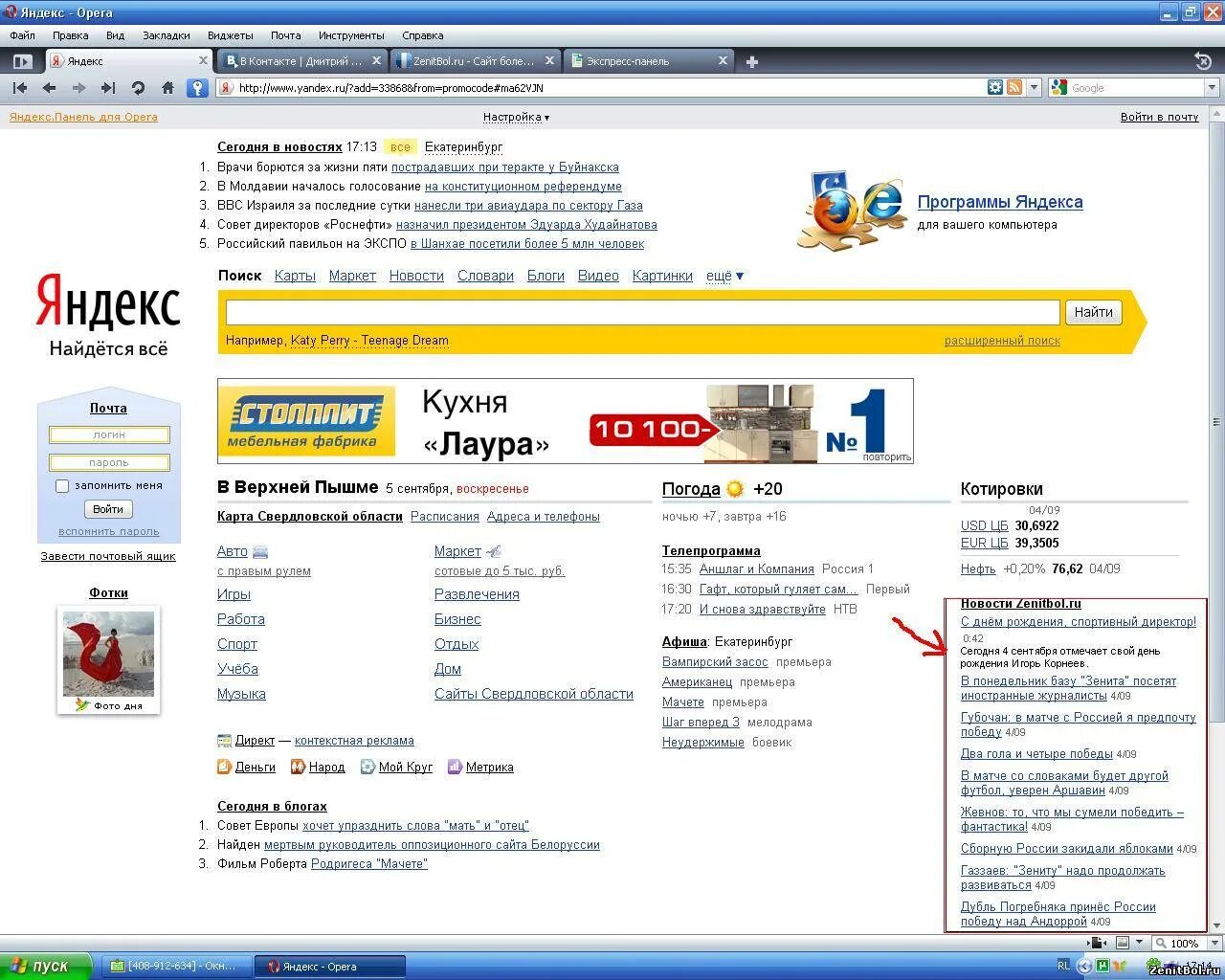1225x980 pixels.
Task: Open the Екатеринбург news region link
Action: pos(463,146)
